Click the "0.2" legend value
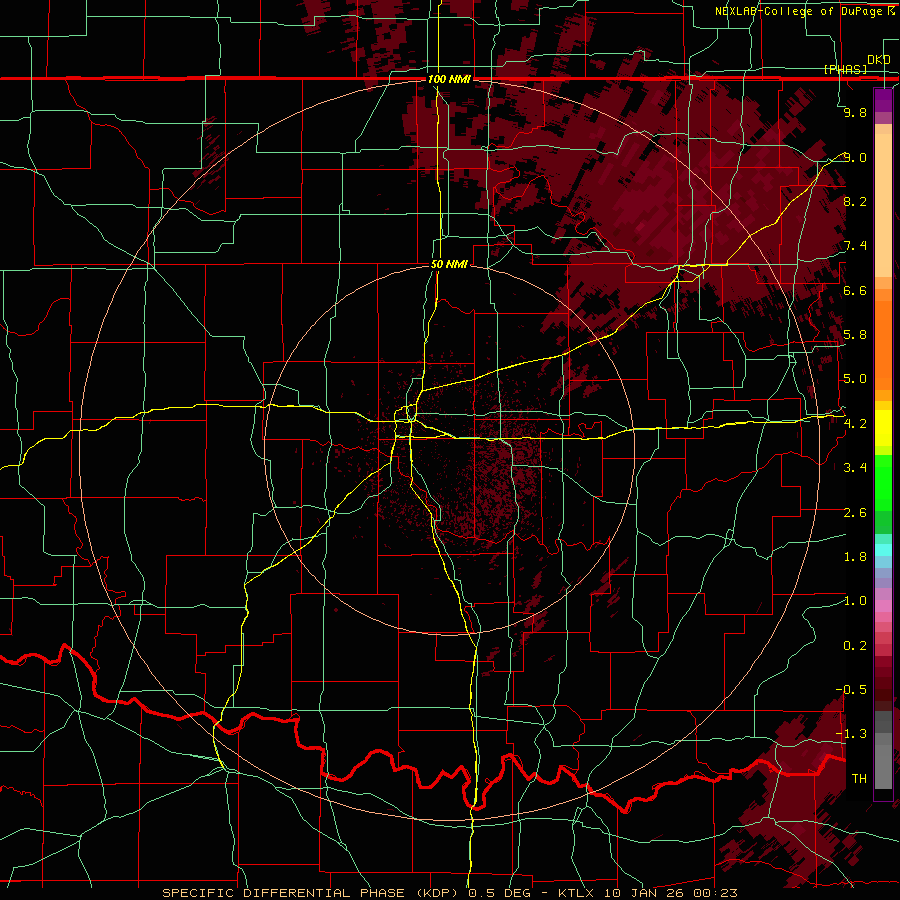 [855, 645]
